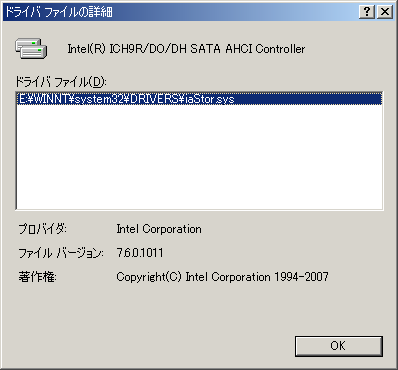The height and width of the screenshot is (370, 398).
Task: Confirm the dialog with OK
Action: point(339,346)
